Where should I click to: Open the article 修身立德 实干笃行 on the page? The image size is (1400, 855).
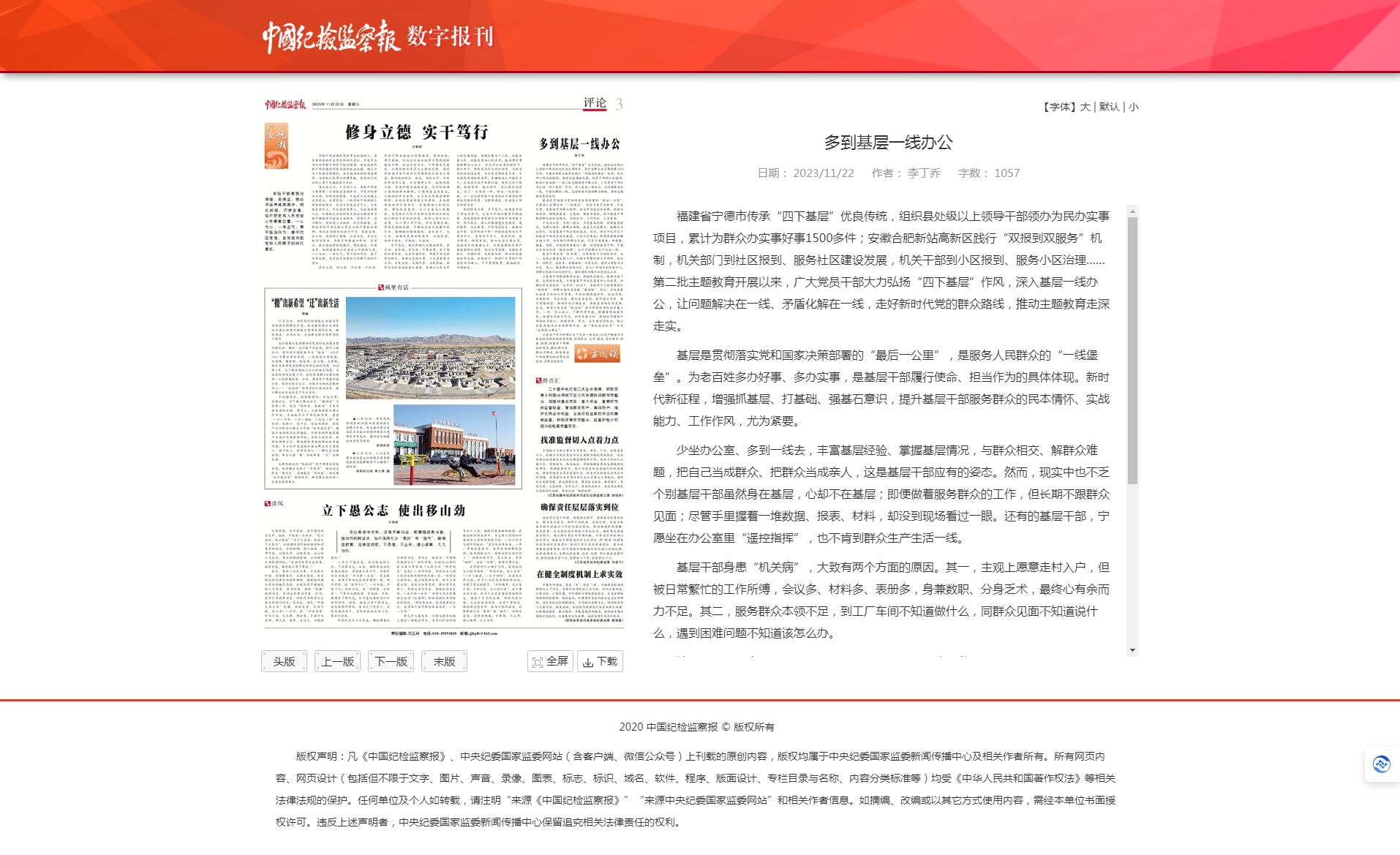click(416, 132)
